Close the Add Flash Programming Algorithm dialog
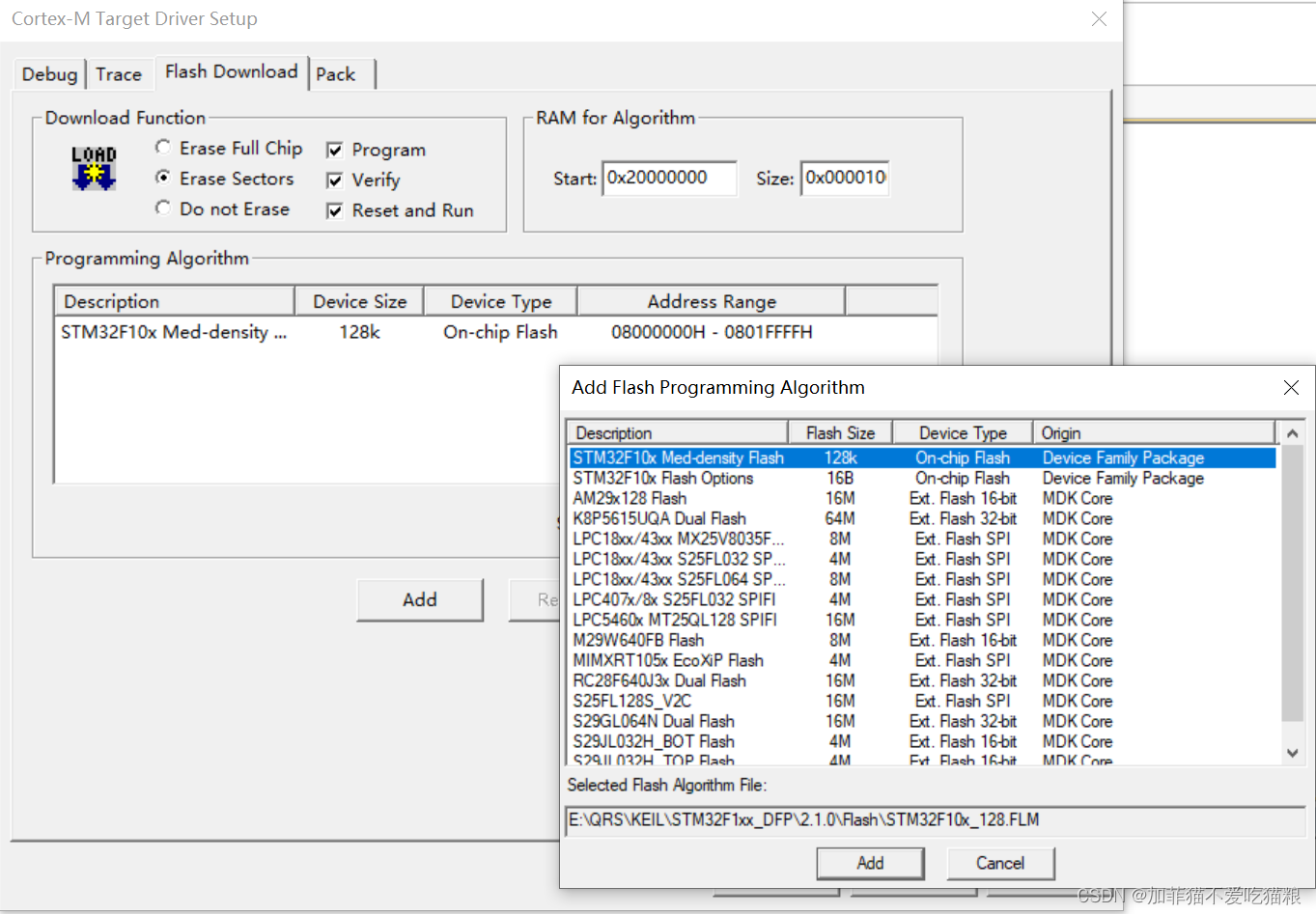Image resolution: width=1316 pixels, height=914 pixels. coord(1291,387)
